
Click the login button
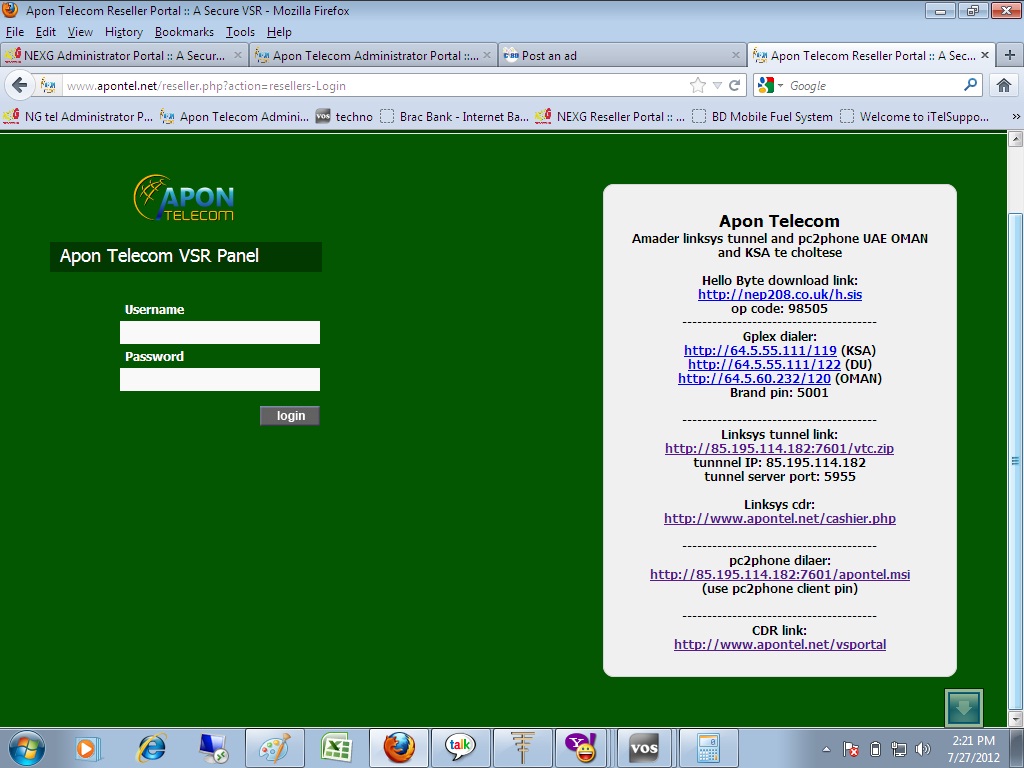coord(290,415)
